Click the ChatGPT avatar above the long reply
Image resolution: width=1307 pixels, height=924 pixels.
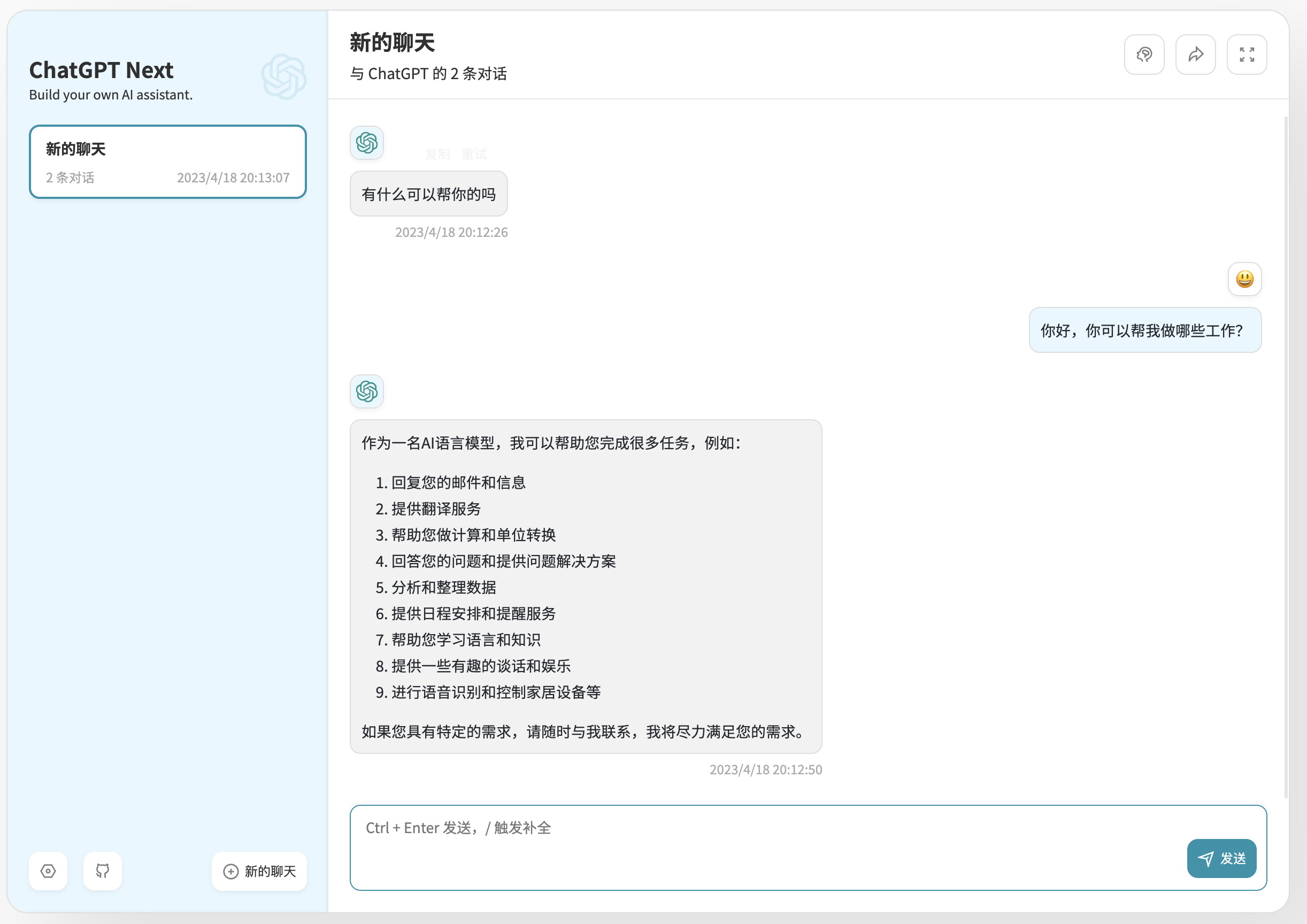coord(367,391)
